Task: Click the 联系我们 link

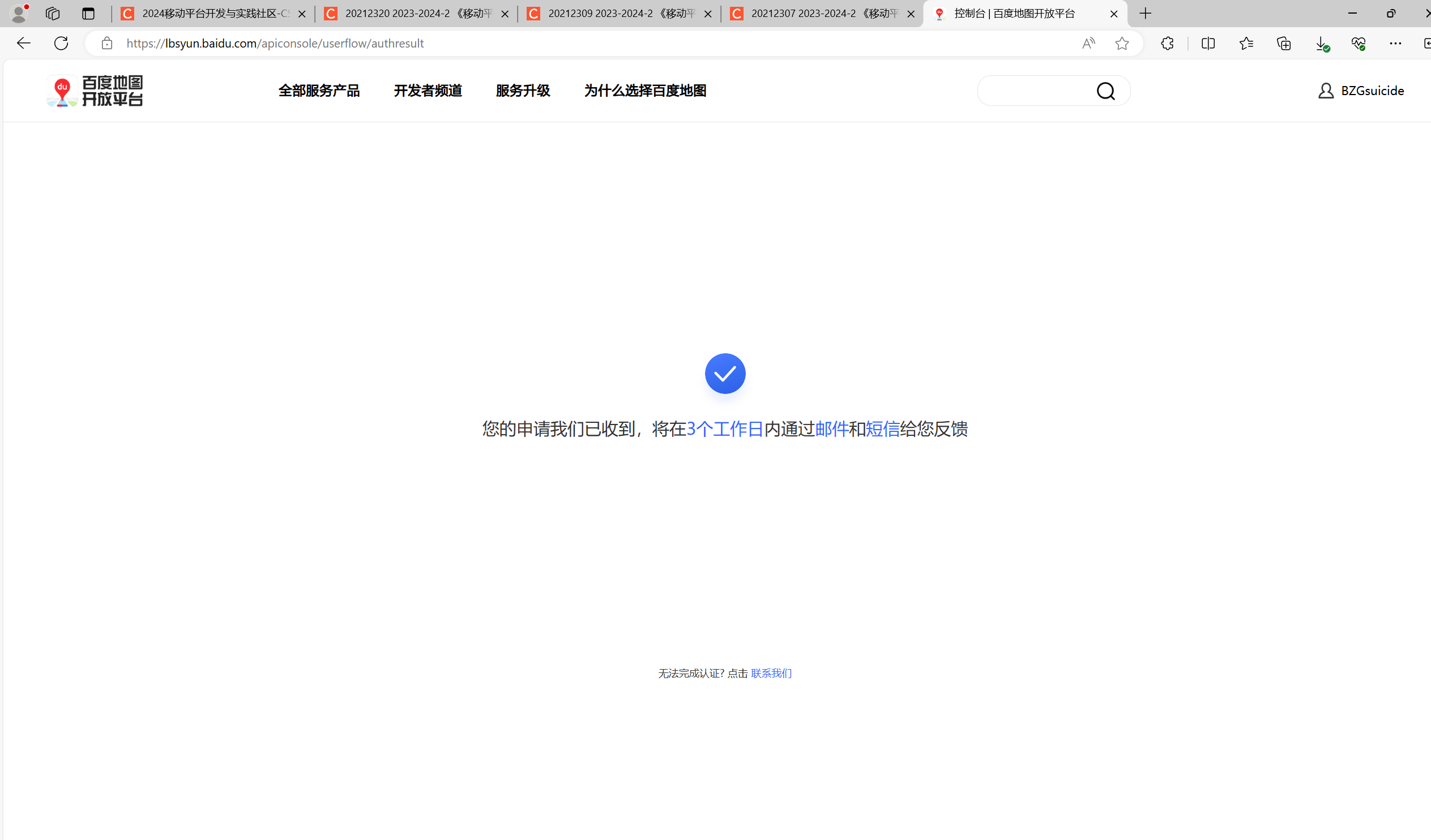Action: point(771,673)
